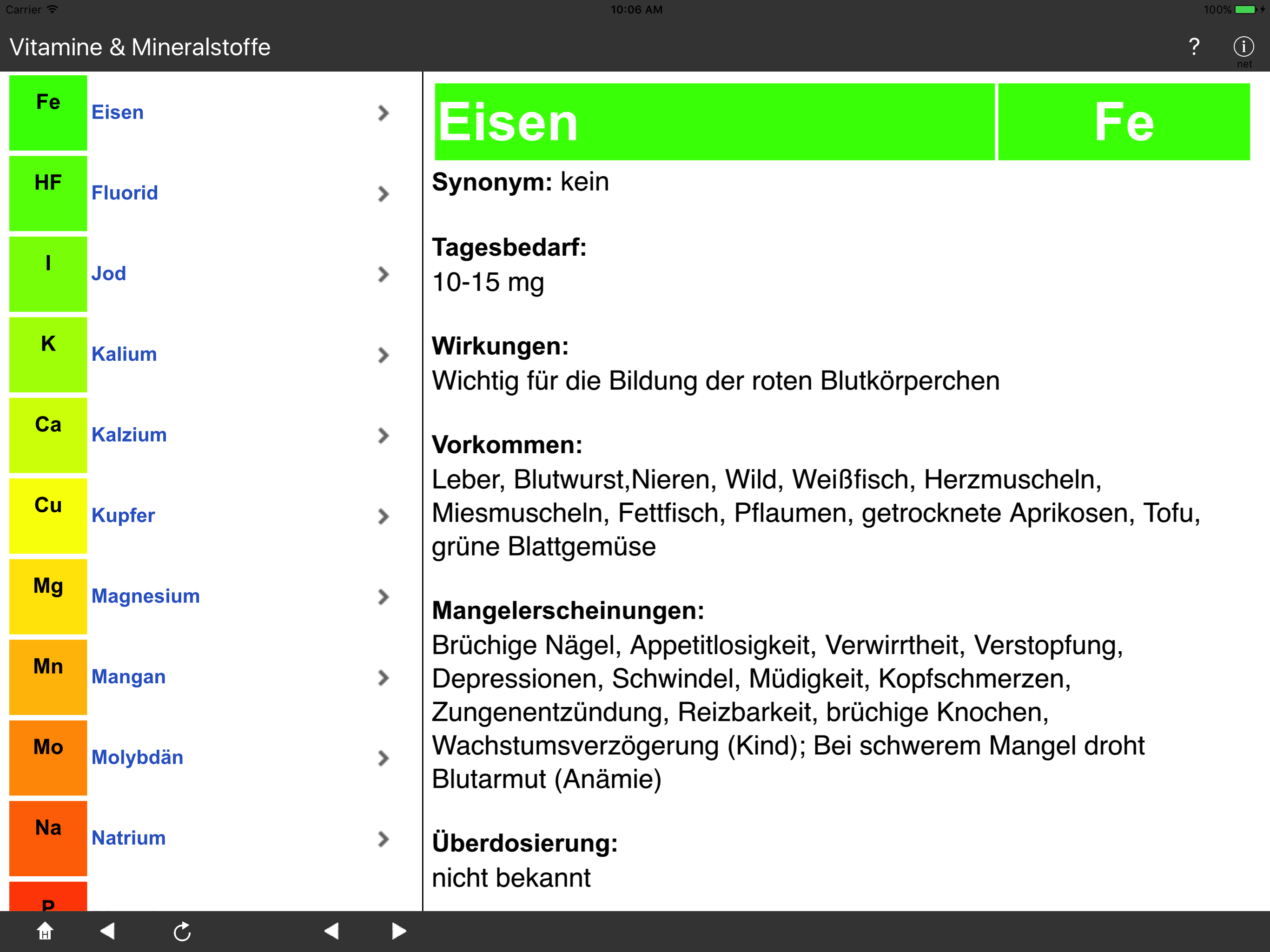Tap the home icon in bottom toolbar
This screenshot has height=952, width=1270.
45,931
